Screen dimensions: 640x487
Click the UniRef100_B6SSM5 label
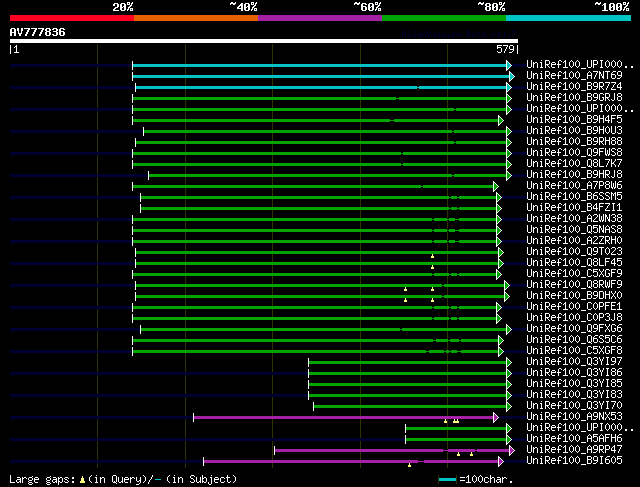[574, 197]
